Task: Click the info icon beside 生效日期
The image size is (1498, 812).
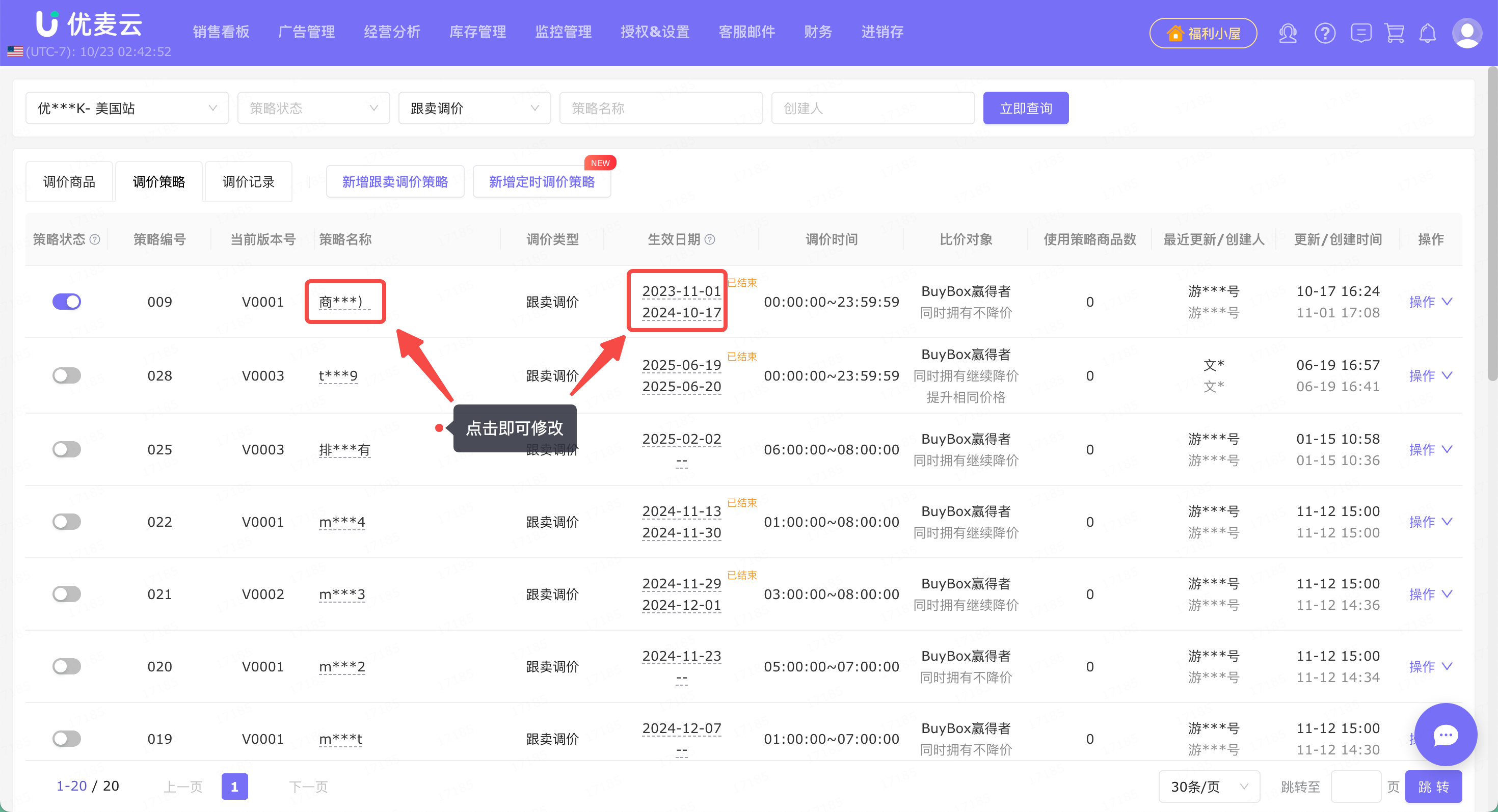Action: click(710, 239)
